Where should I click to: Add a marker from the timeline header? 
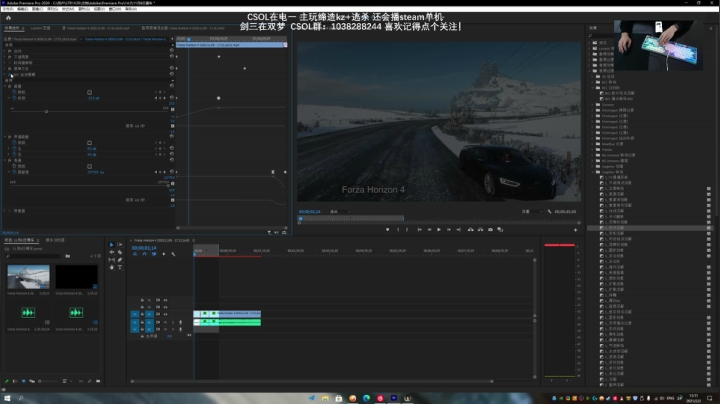click(x=163, y=254)
